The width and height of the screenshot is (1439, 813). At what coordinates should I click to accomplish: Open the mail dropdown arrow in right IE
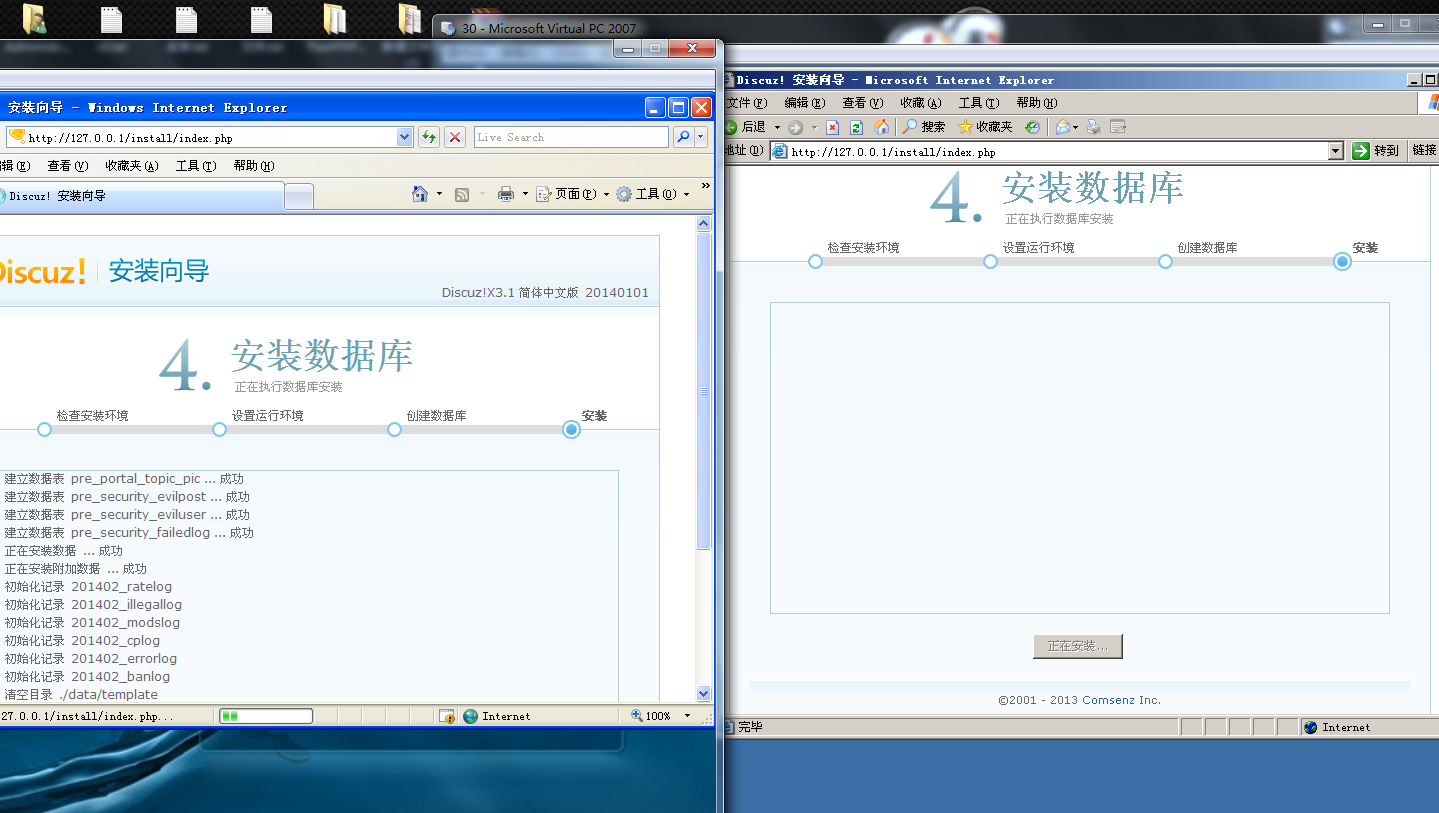[x=1075, y=127]
